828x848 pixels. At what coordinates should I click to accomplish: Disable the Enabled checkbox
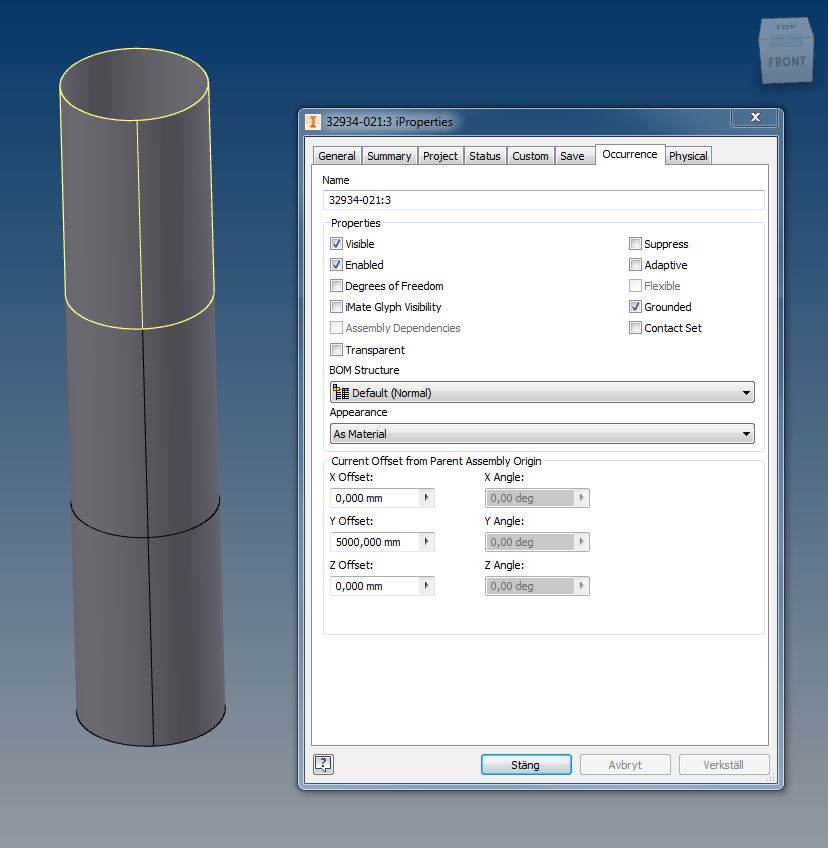[337, 265]
